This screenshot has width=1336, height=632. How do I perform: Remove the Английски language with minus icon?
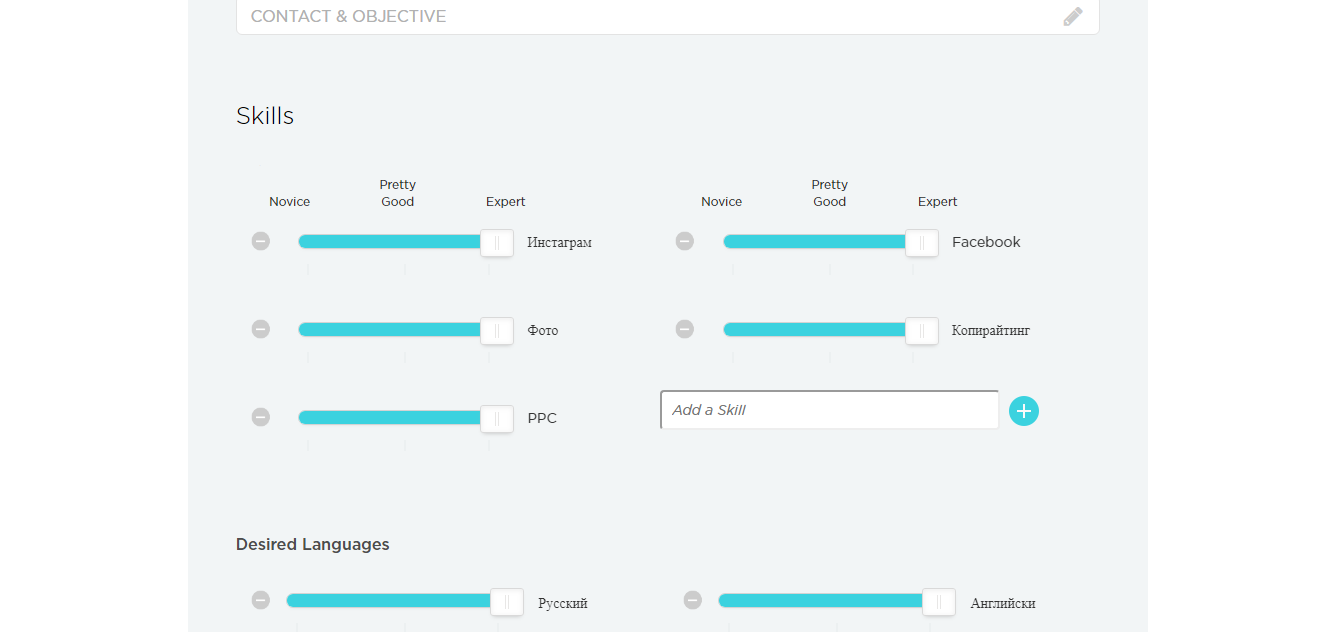point(693,600)
